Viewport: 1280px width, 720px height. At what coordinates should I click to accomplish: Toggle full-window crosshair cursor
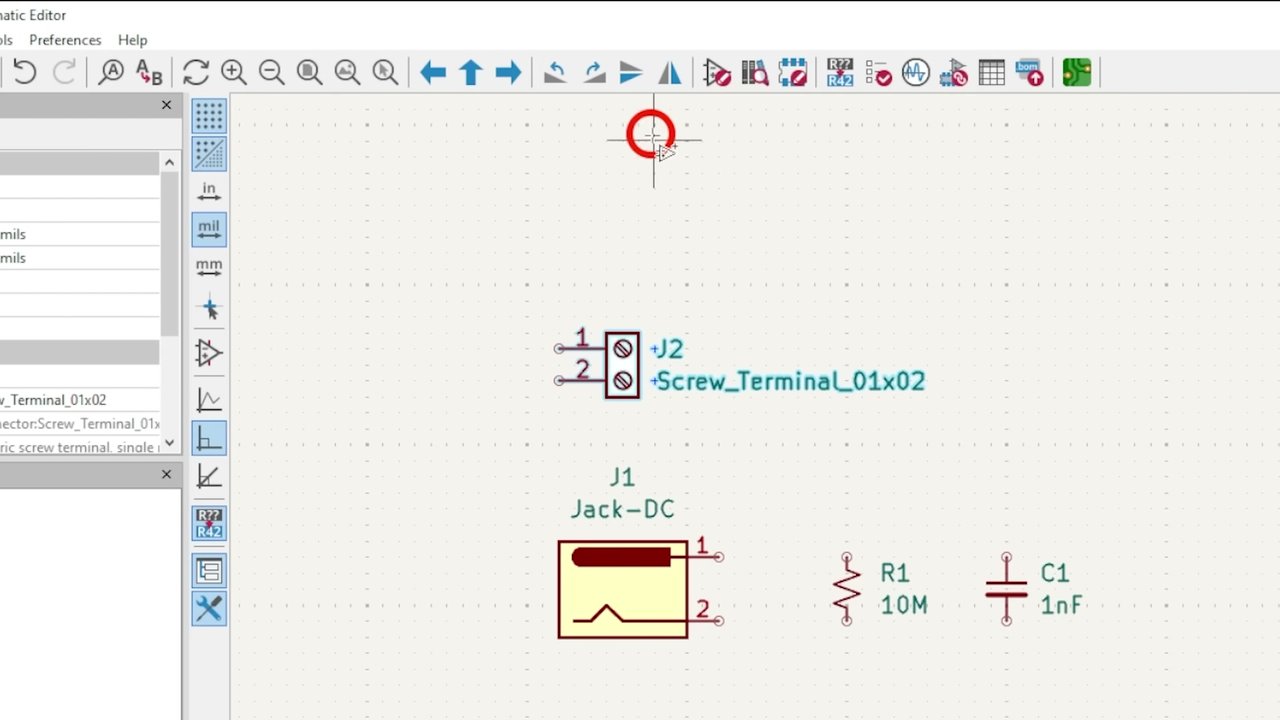[x=209, y=309]
